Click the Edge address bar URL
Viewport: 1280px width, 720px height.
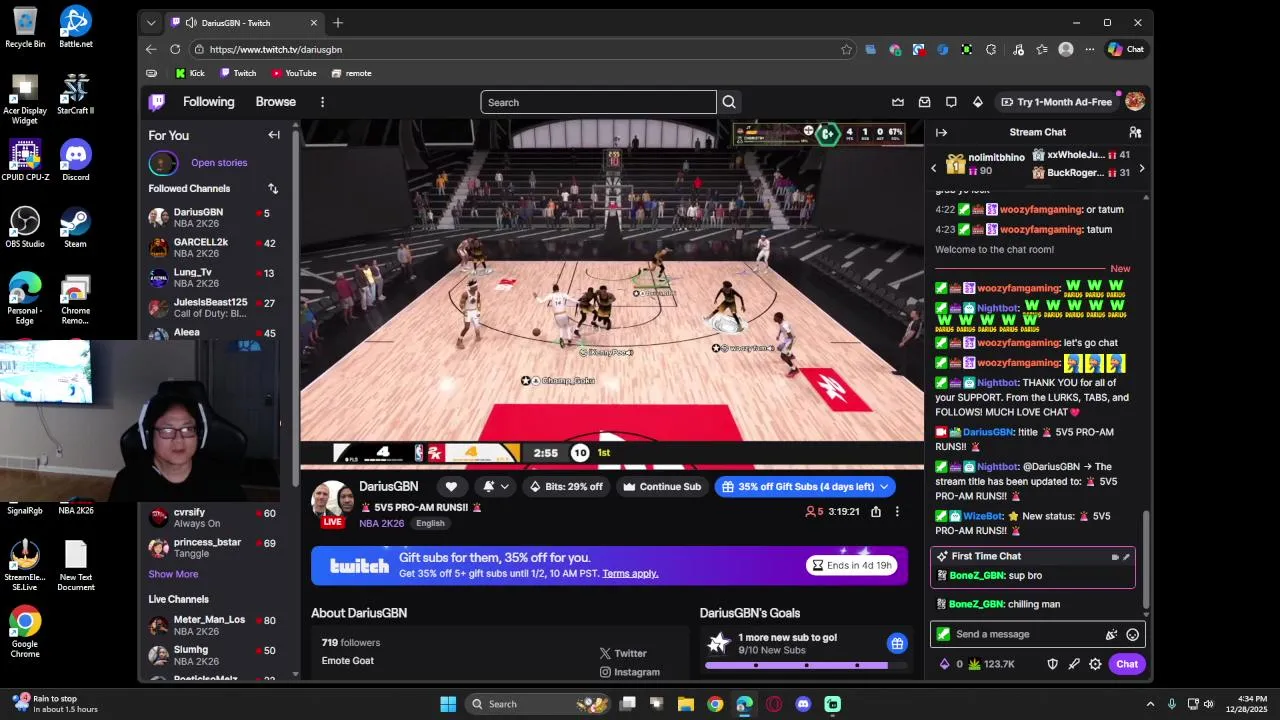click(275, 49)
